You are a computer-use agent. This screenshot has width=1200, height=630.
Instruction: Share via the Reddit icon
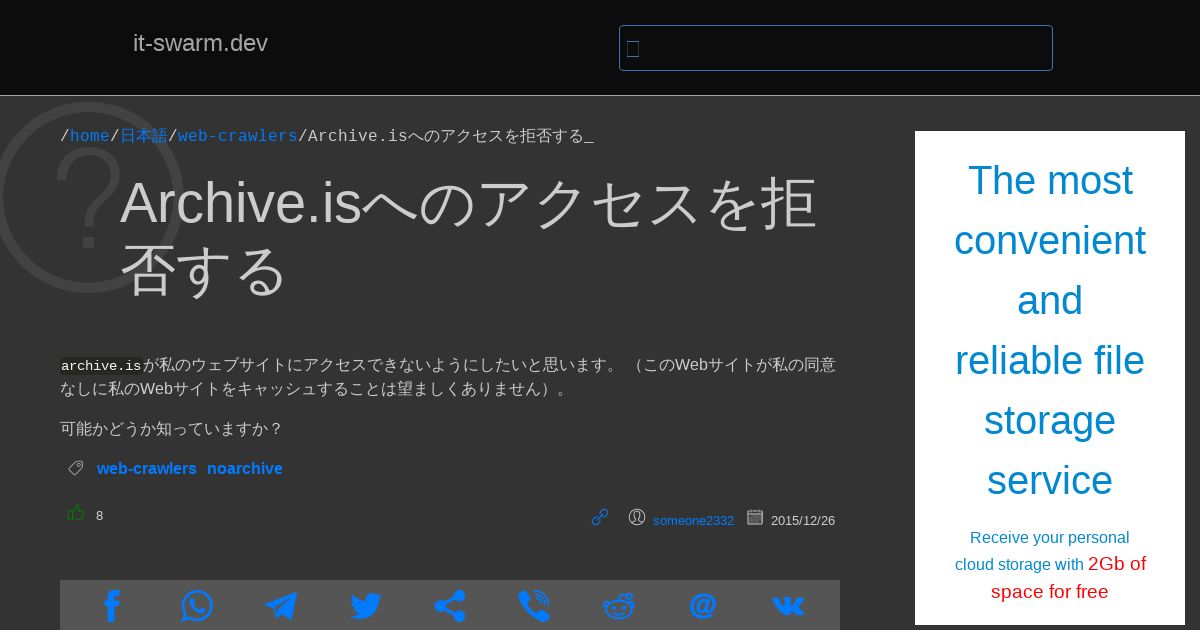[619, 606]
